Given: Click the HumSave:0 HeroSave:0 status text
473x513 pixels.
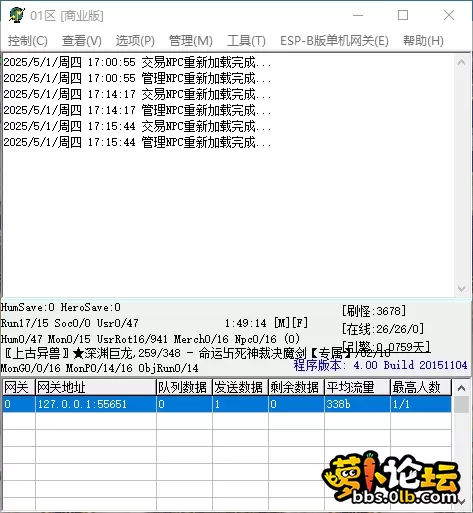Looking at the screenshot, I should (61, 307).
